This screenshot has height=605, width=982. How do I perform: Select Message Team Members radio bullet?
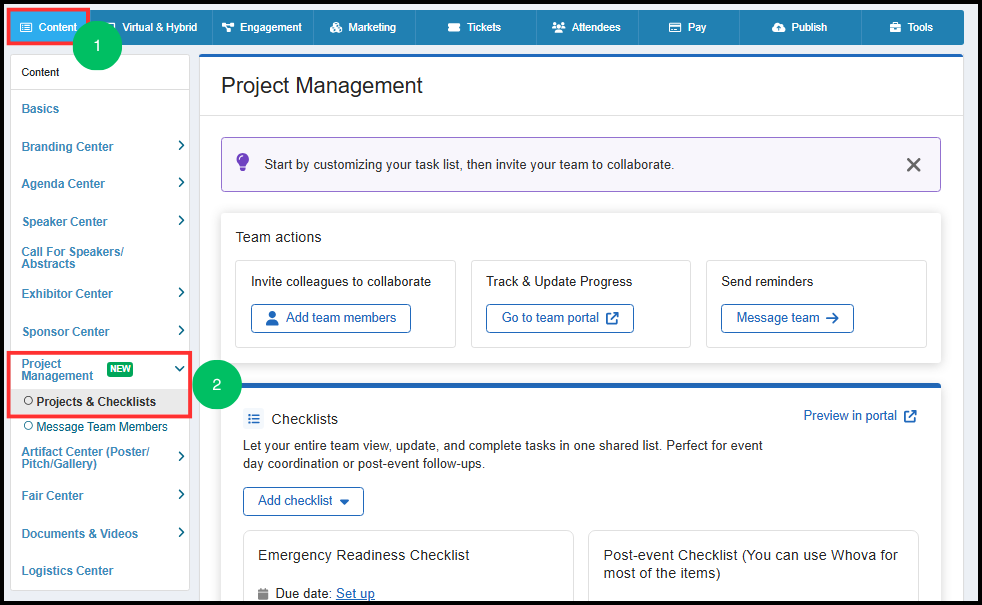pyautogui.click(x=28, y=426)
